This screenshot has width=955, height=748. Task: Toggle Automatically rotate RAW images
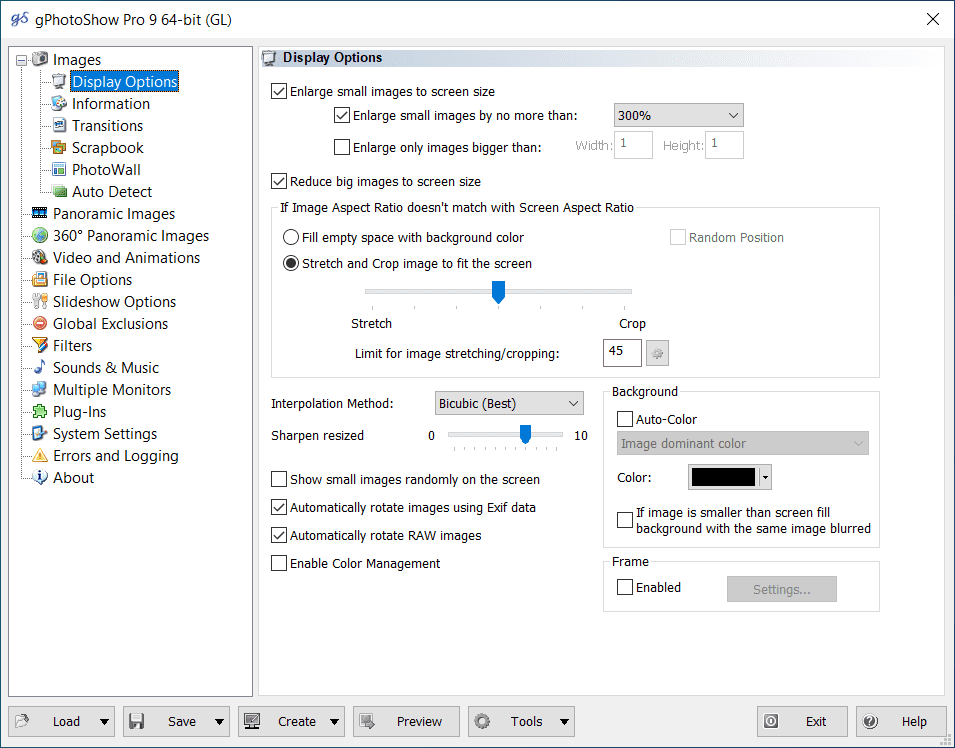point(279,535)
